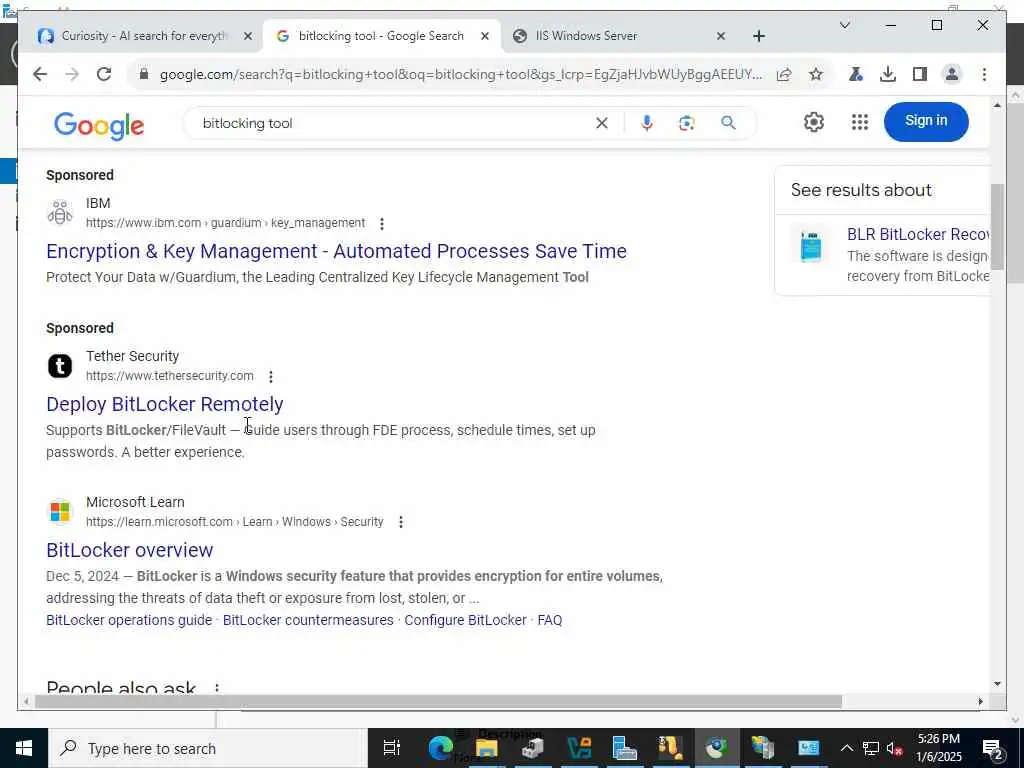Open the BitLocker overview result
1024x768 pixels.
(x=129, y=551)
